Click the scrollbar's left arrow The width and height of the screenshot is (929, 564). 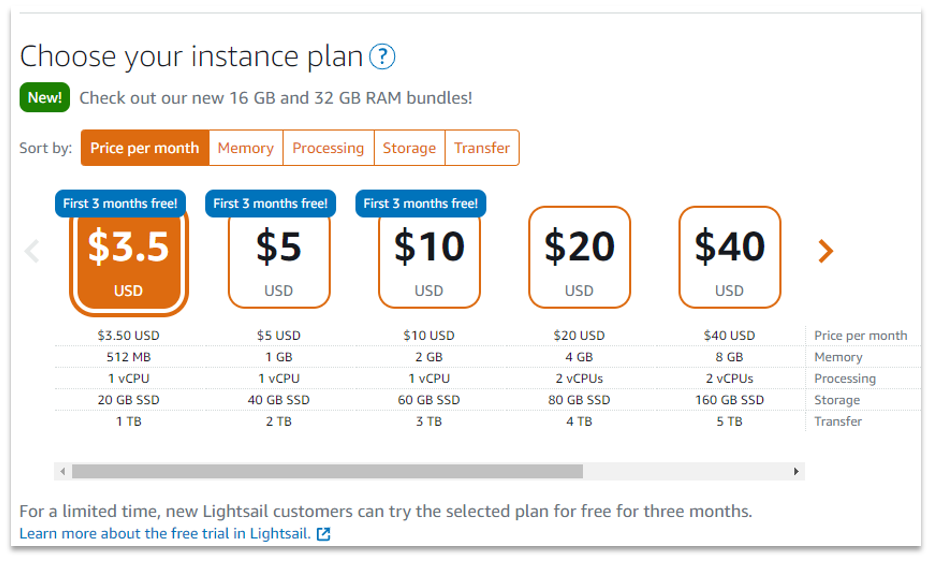(63, 471)
